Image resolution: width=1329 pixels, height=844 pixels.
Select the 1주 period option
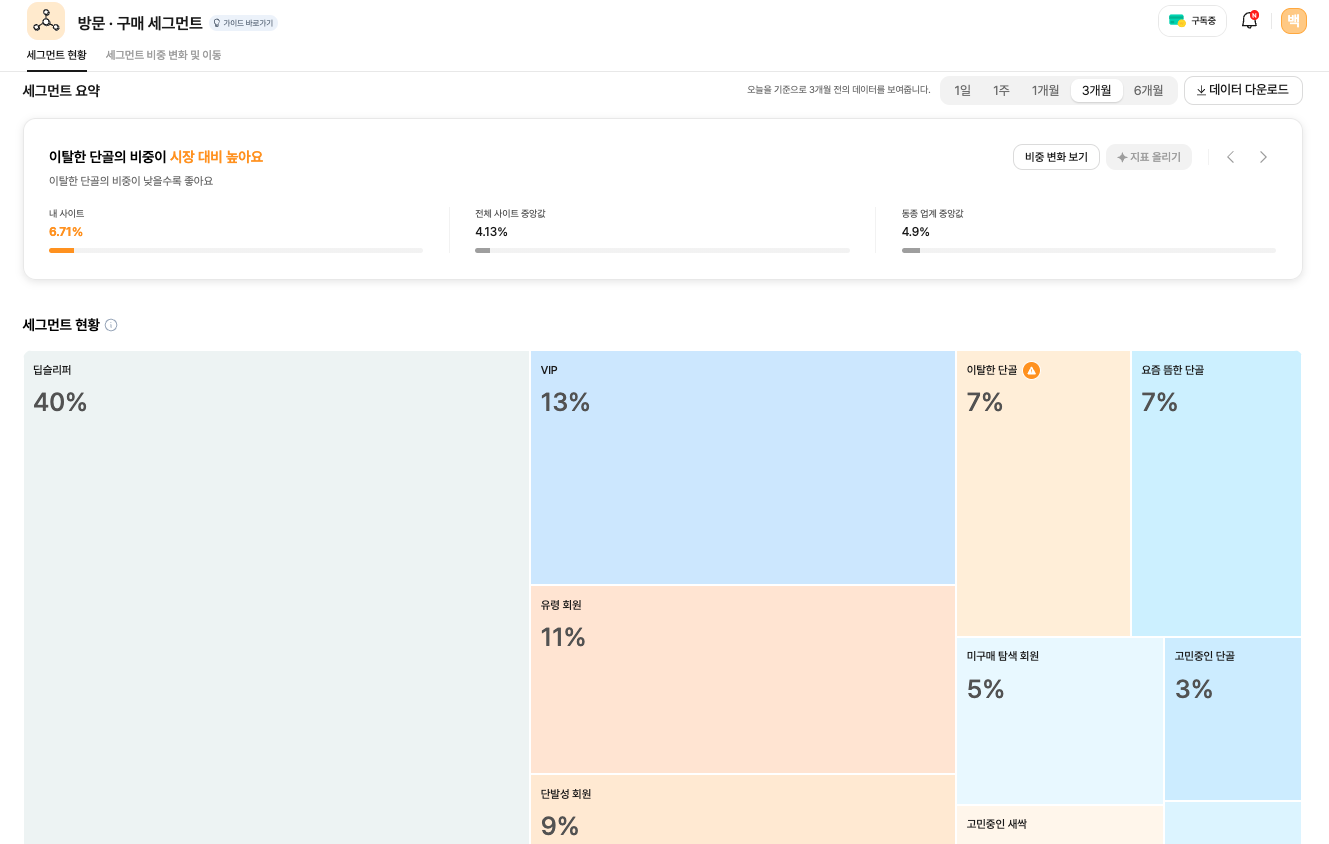point(1001,89)
